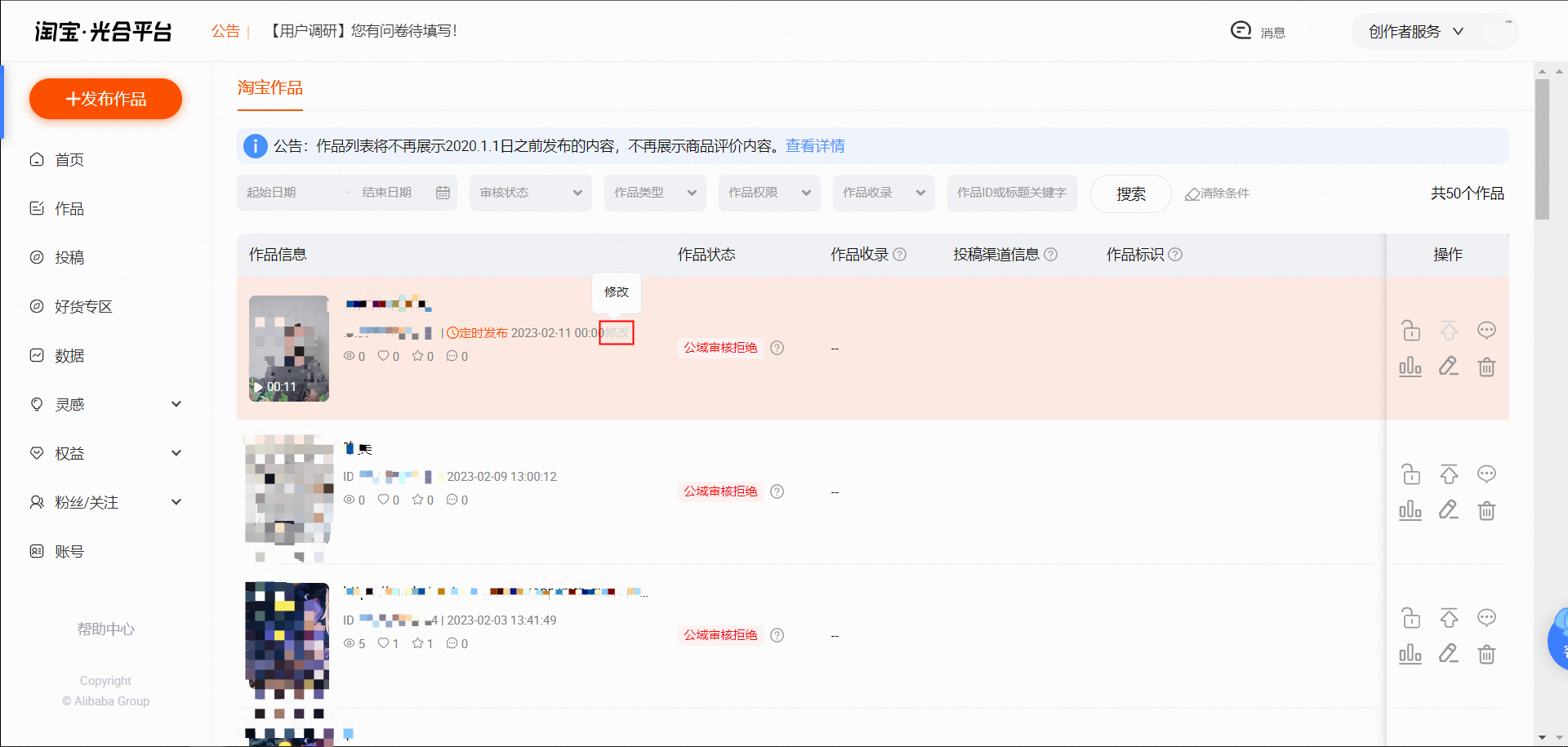Open the 作品权限 filter dropdown
The height and width of the screenshot is (747, 1568).
[769, 193]
